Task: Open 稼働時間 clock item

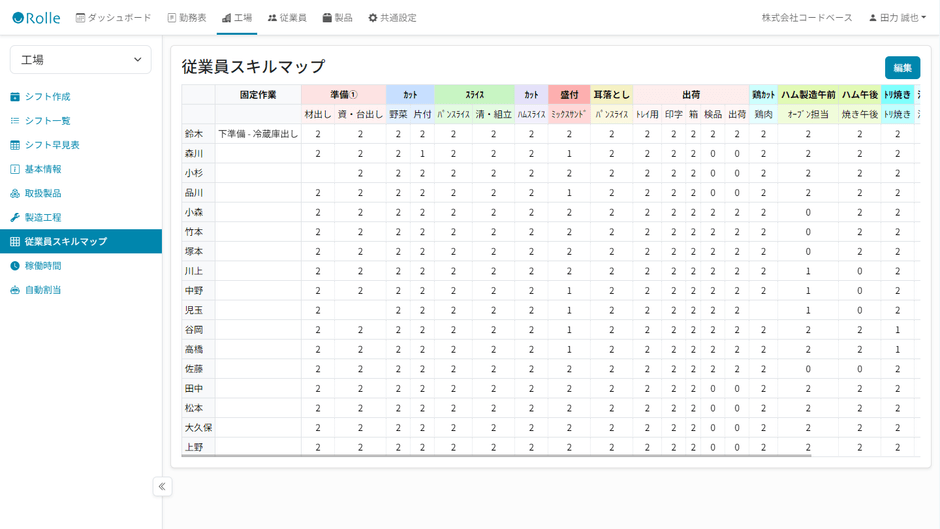Action: [42, 266]
